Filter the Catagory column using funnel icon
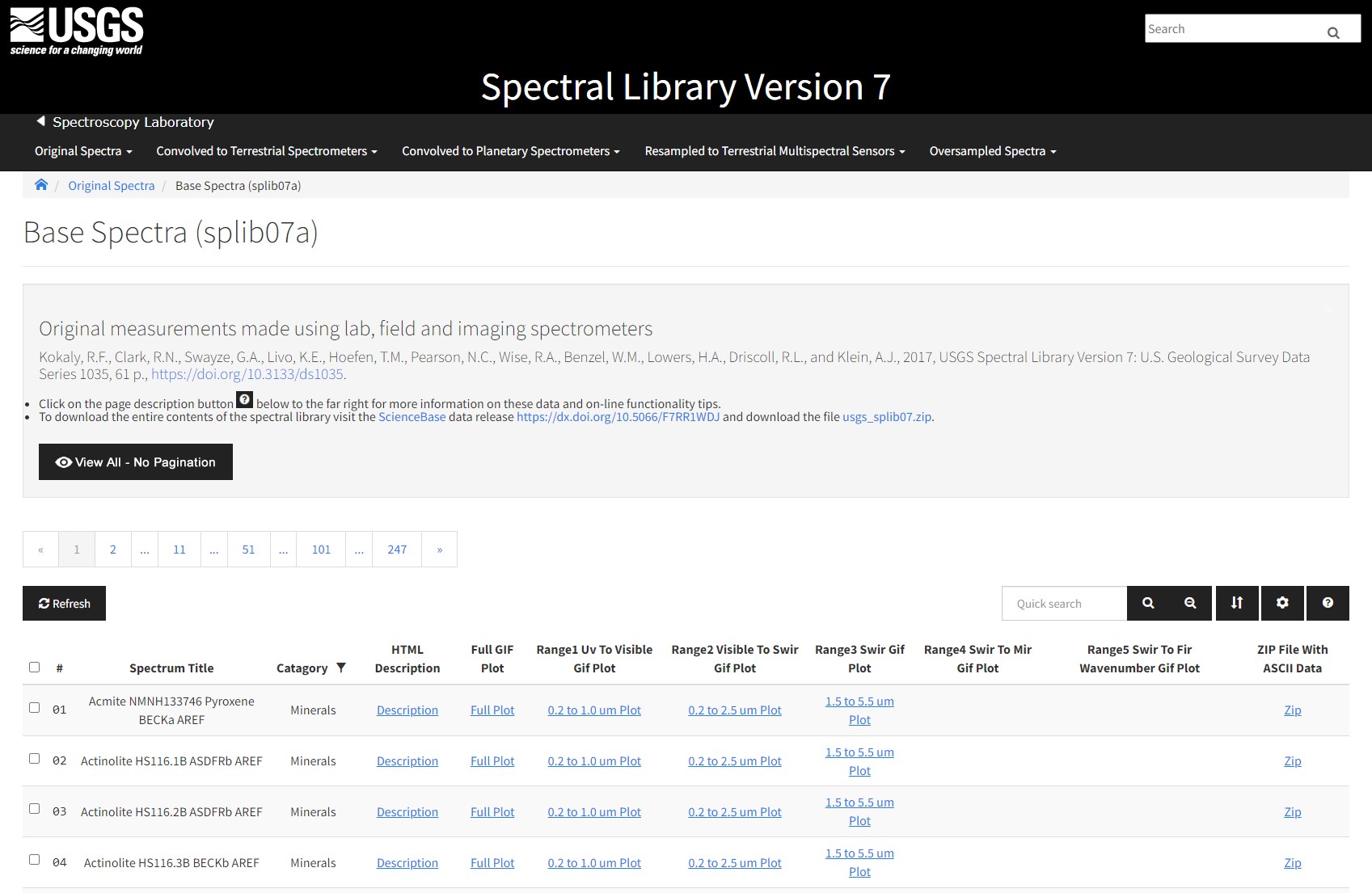Viewport: 1372px width, 893px height. [341, 668]
